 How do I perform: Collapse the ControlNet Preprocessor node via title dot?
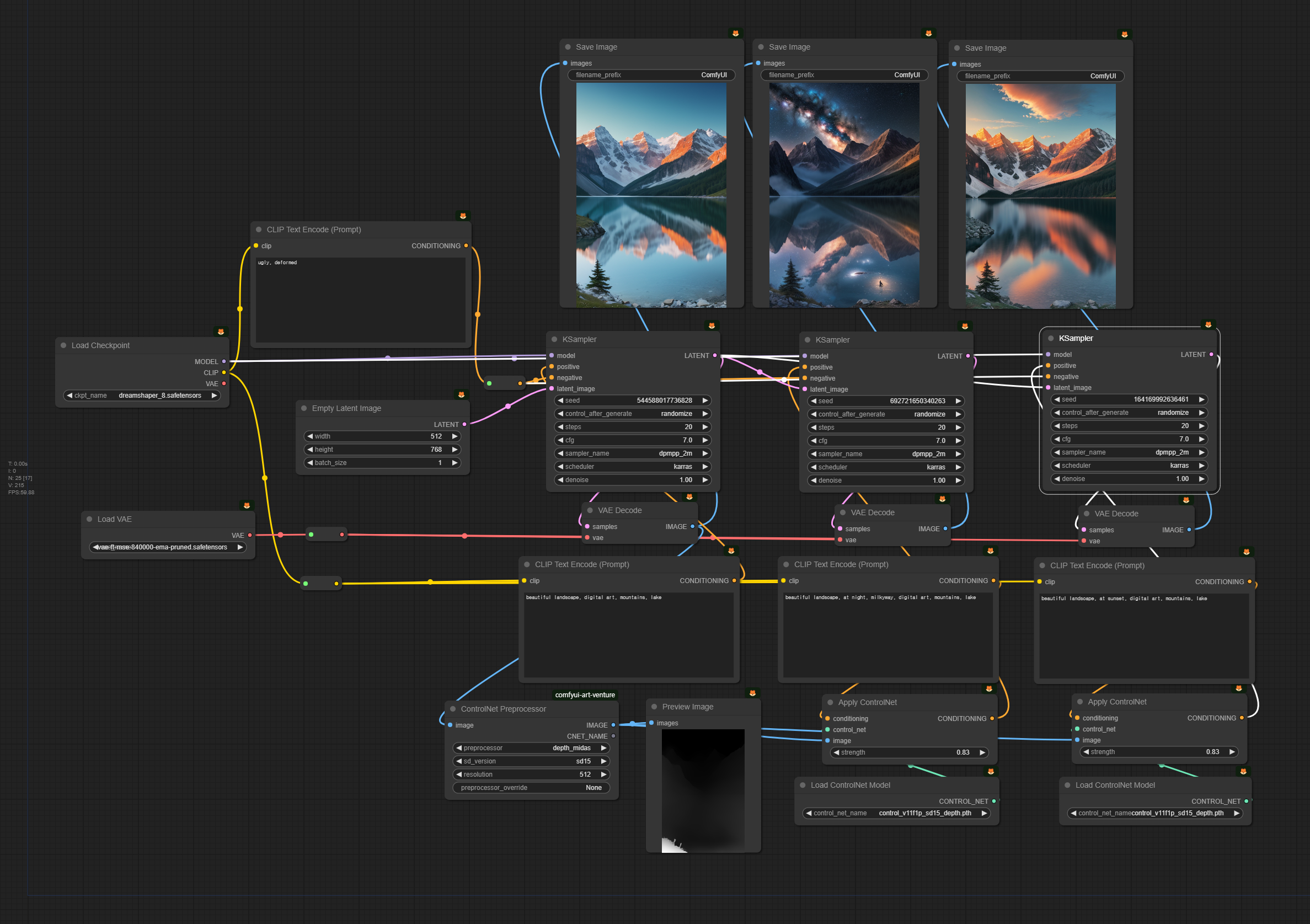pyautogui.click(x=453, y=709)
